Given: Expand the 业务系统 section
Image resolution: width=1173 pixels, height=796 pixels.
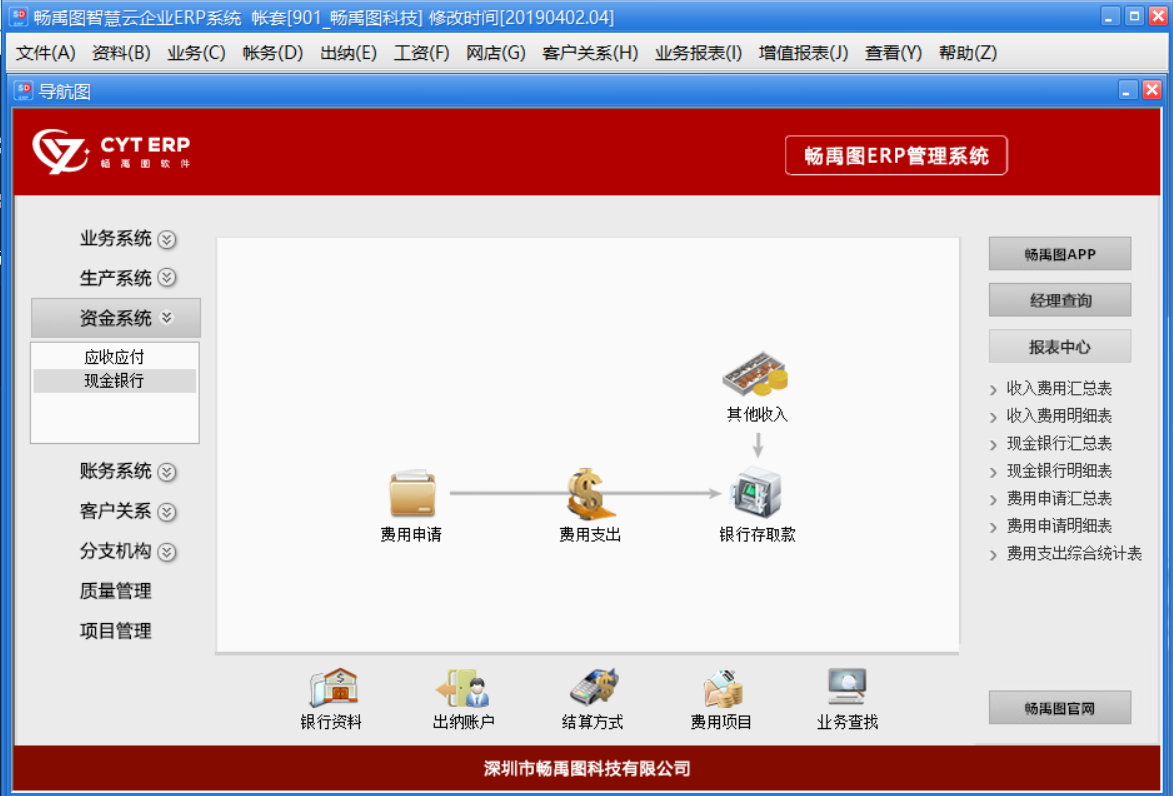Looking at the screenshot, I should click(127, 239).
